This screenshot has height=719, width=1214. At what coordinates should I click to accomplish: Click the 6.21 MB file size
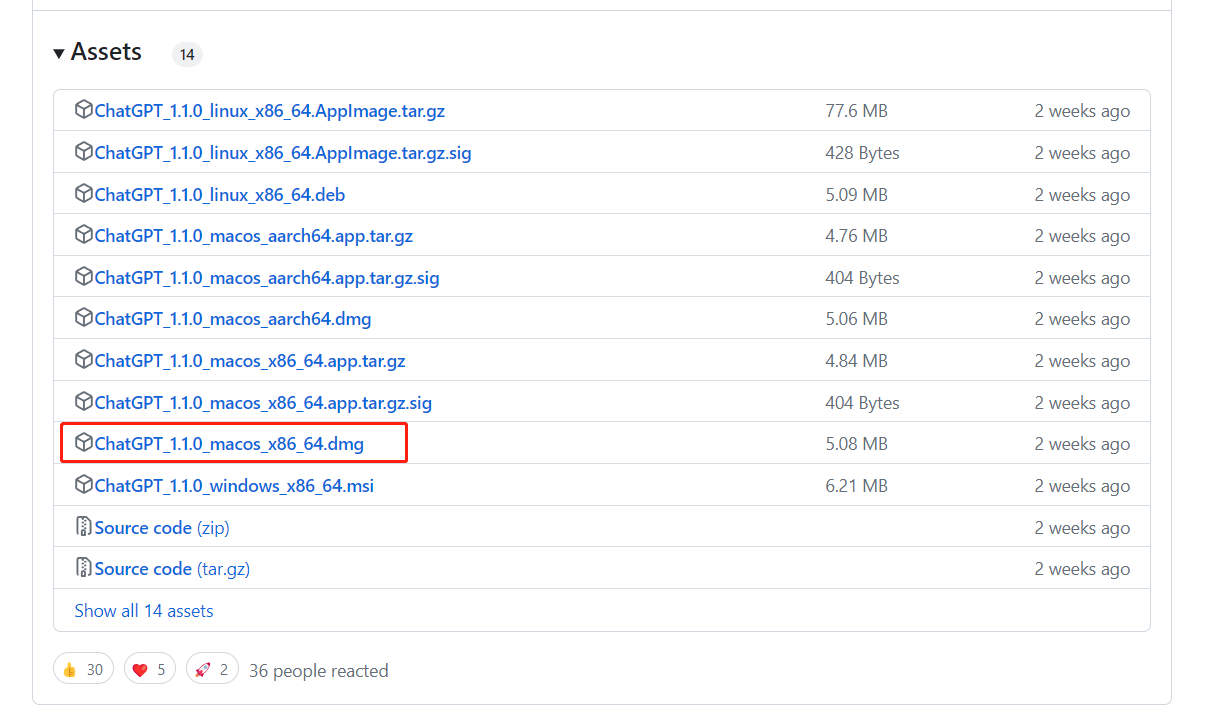856,486
